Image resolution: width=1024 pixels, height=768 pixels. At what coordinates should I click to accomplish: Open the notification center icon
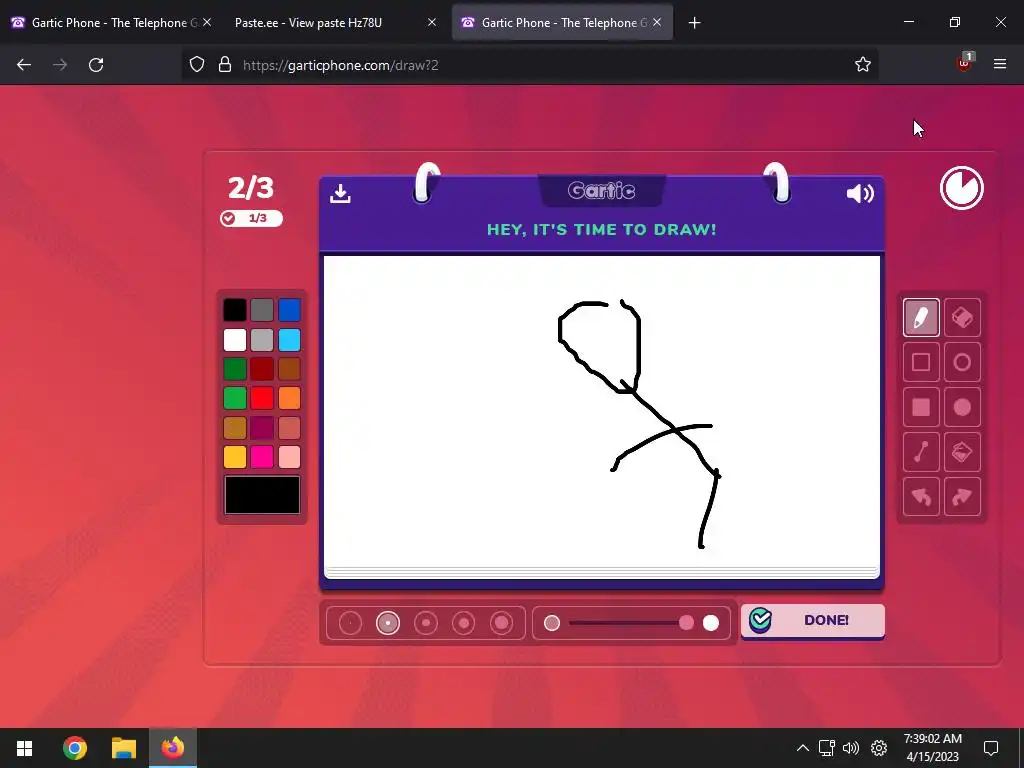(991, 748)
